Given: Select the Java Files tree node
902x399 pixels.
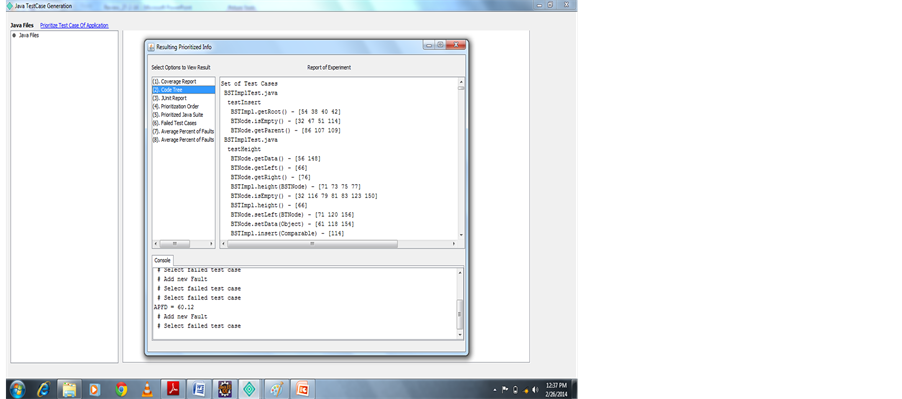Looking at the screenshot, I should (29, 36).
